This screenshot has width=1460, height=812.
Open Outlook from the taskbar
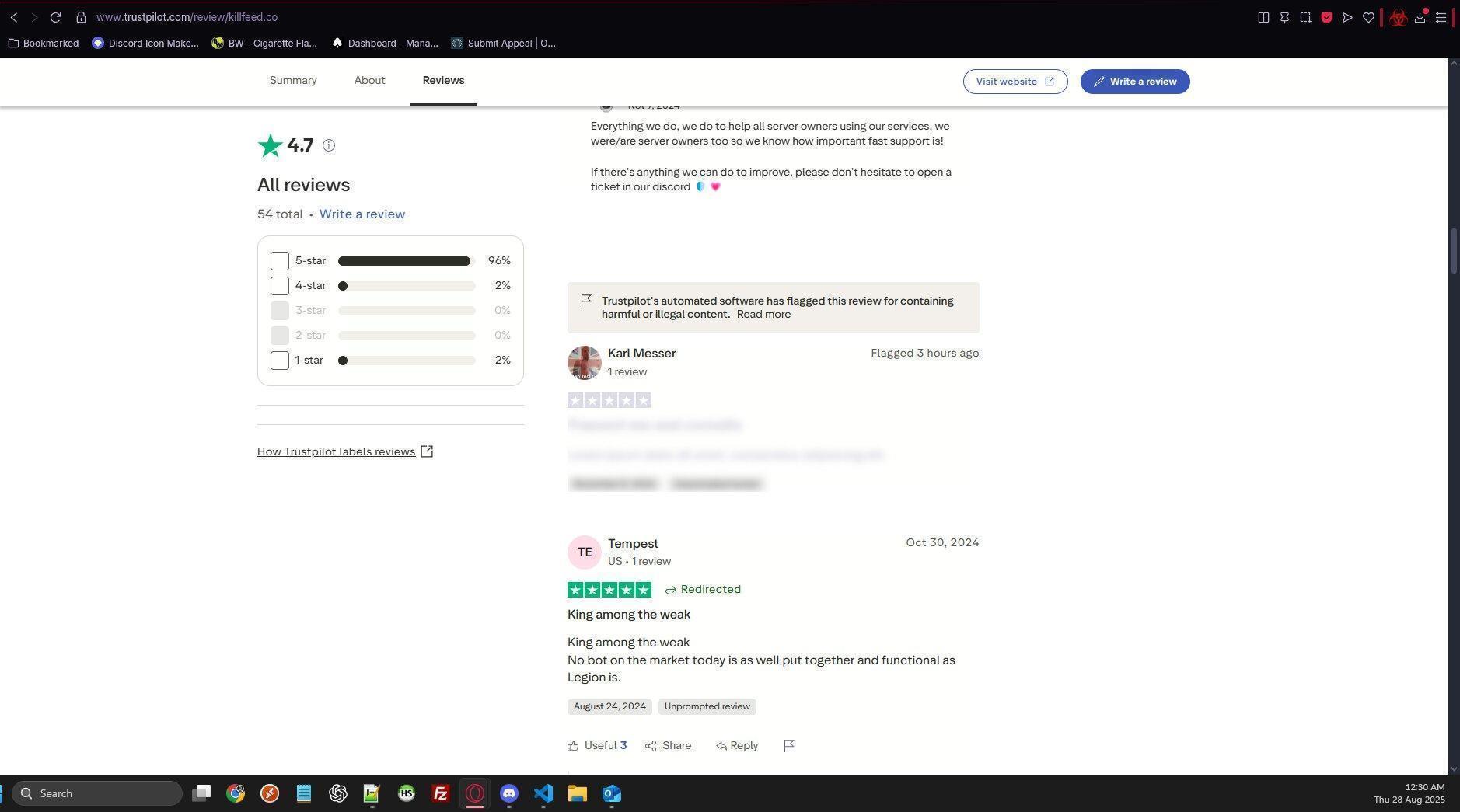coord(612,793)
